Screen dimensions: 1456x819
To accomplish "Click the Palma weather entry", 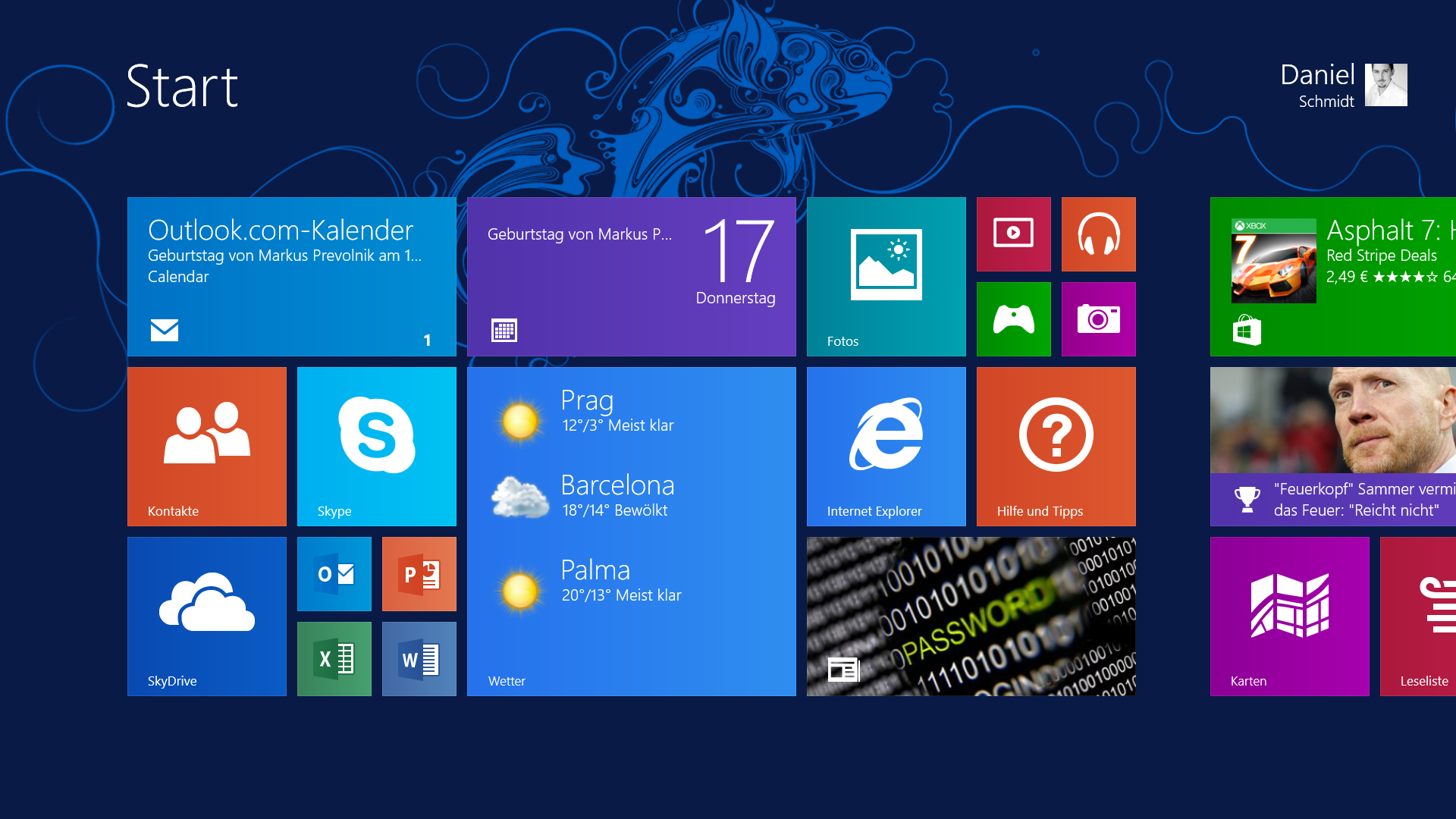I will (x=588, y=582).
